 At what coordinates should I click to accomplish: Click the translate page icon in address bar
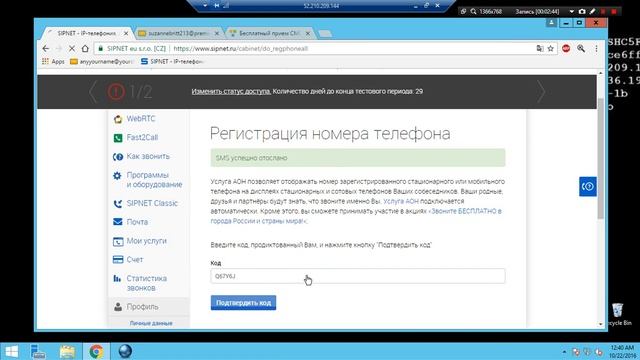[540, 49]
